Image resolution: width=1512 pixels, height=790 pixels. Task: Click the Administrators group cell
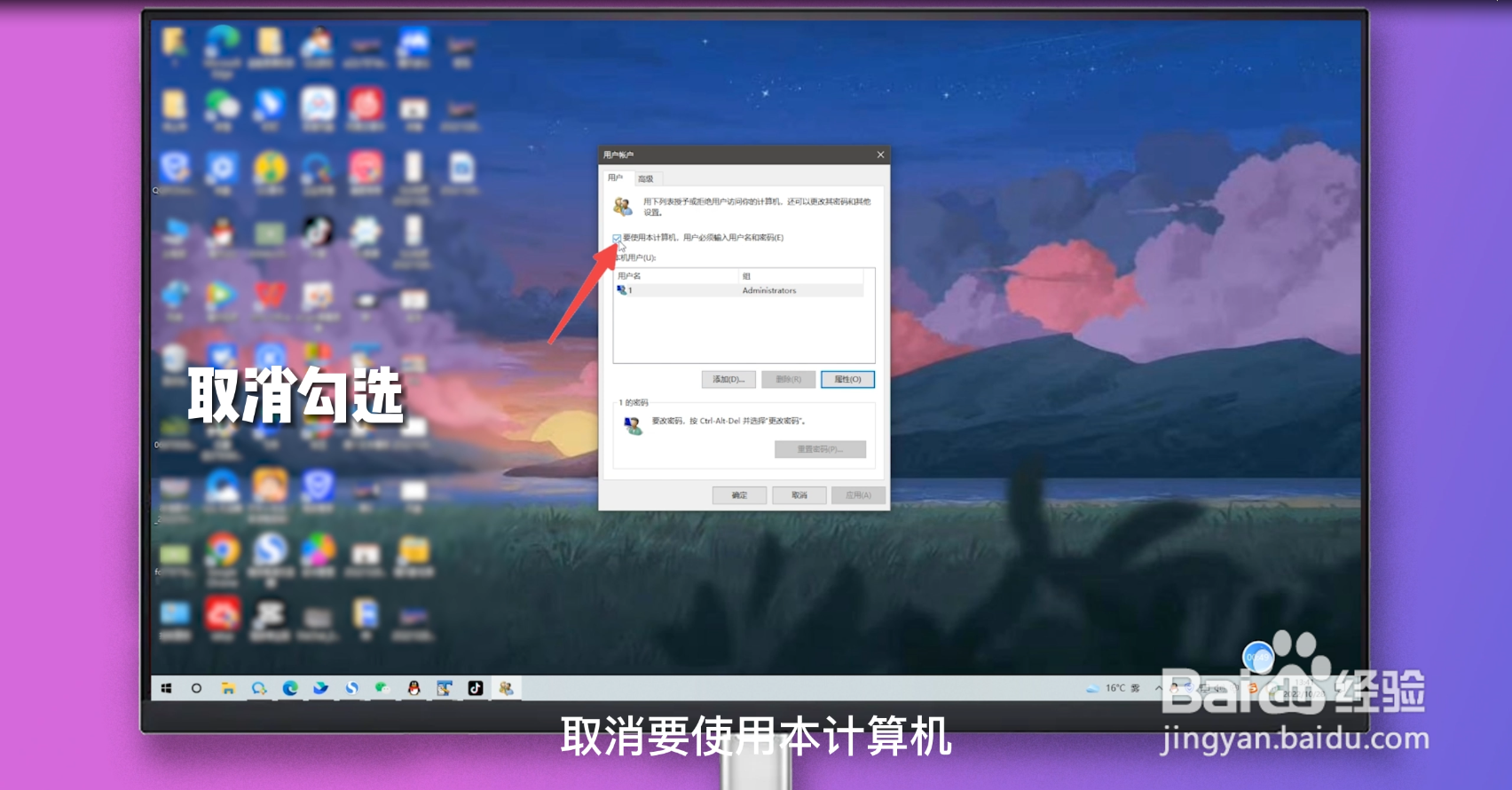[x=769, y=290]
